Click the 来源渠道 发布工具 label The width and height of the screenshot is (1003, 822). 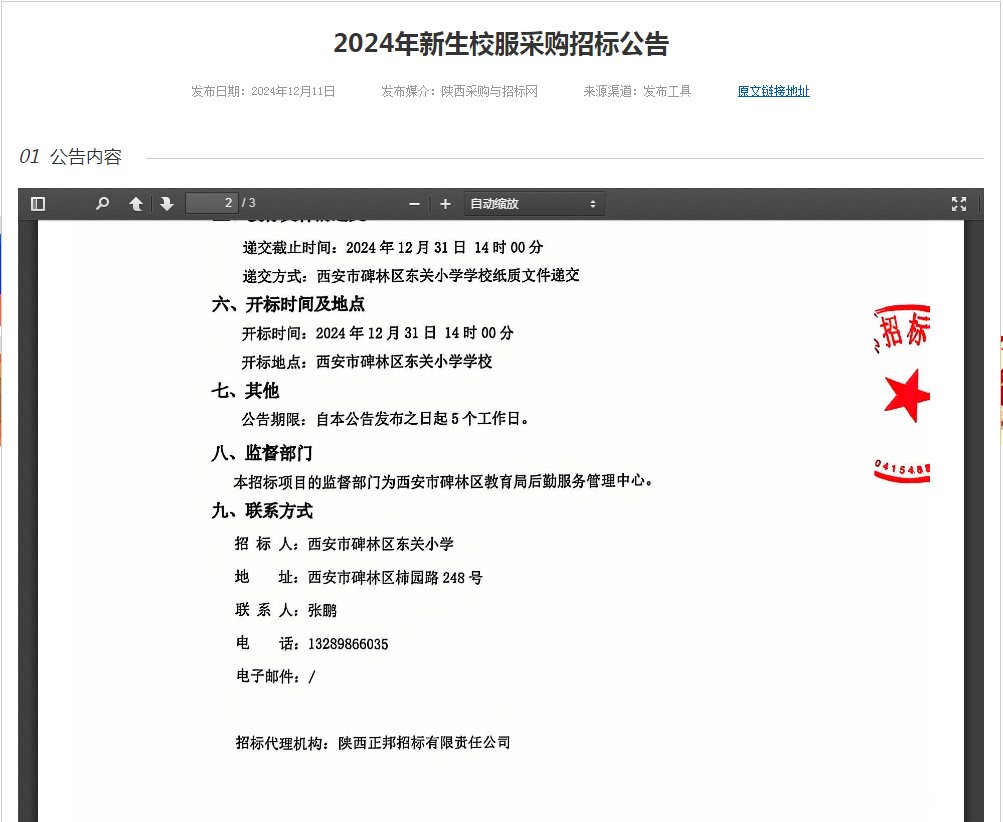(x=637, y=91)
